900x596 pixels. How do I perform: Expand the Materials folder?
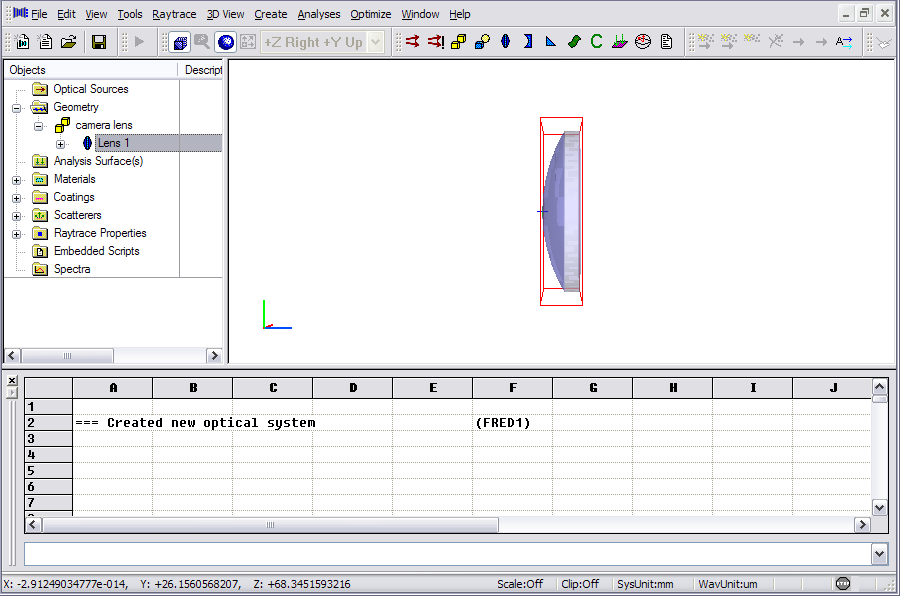[x=17, y=180]
